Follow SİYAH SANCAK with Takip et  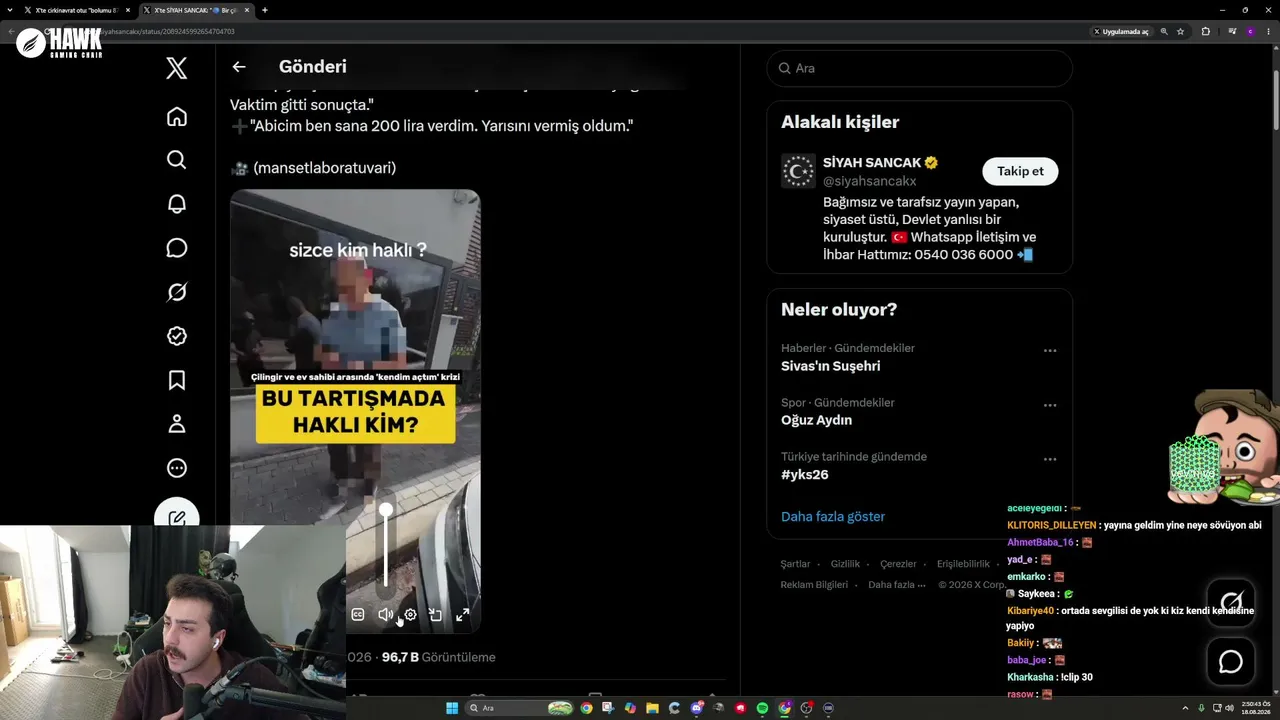1020,171
